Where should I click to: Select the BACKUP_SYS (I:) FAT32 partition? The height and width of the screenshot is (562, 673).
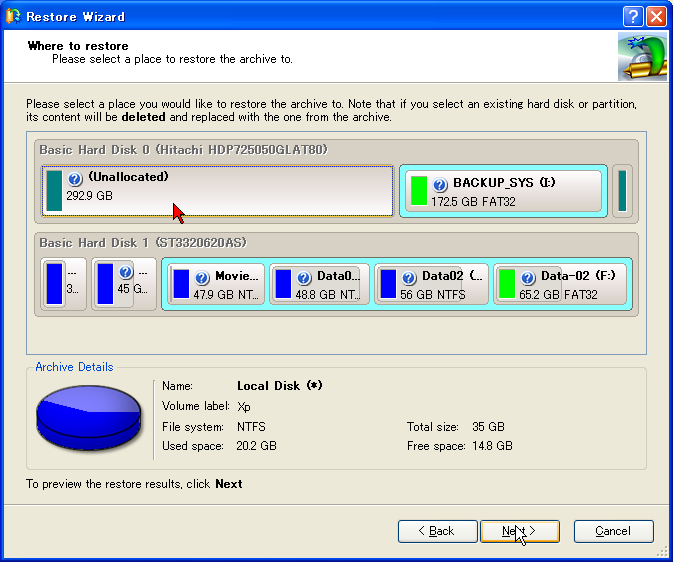pyautogui.click(x=501, y=191)
